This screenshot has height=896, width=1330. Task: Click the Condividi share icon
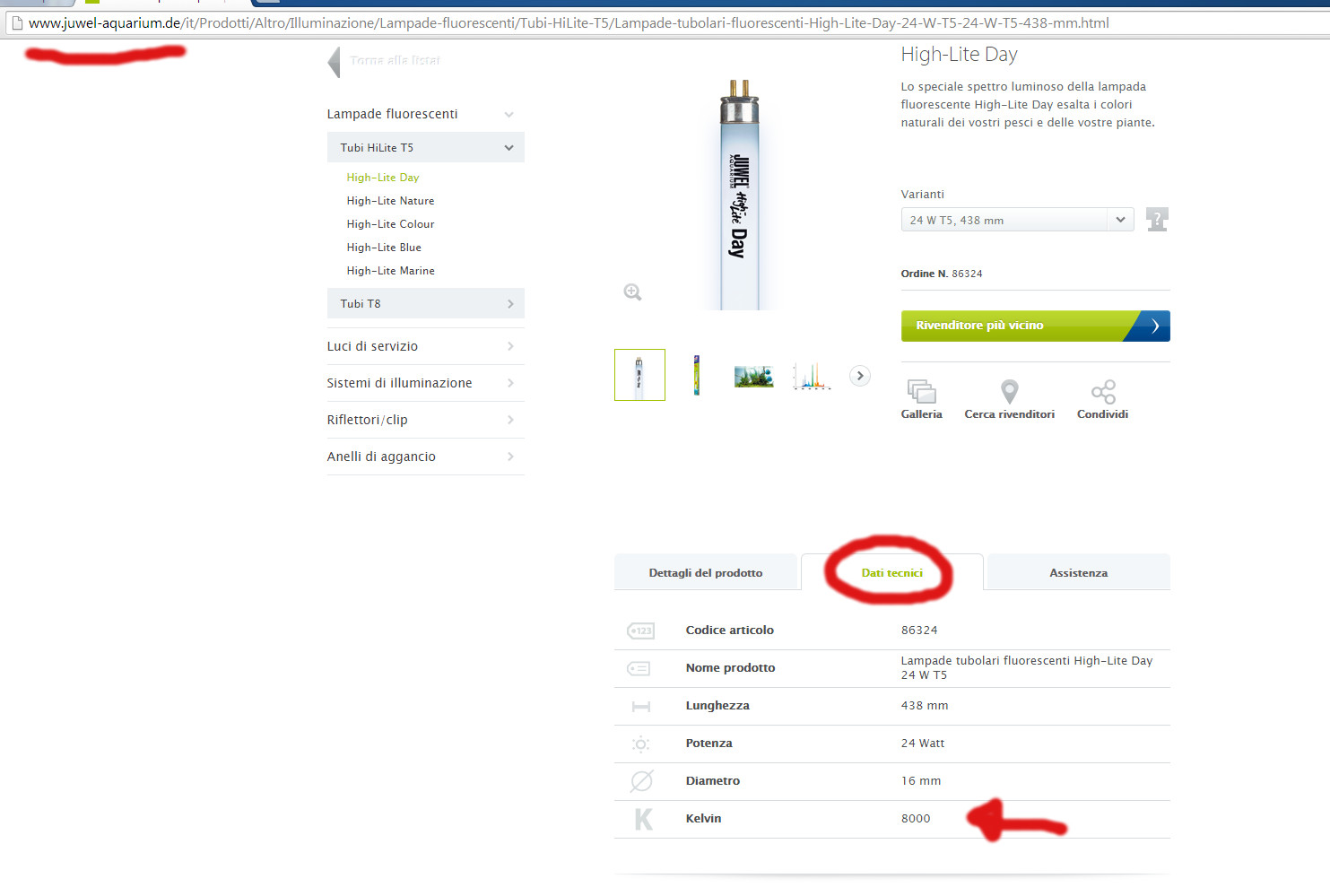[1103, 391]
